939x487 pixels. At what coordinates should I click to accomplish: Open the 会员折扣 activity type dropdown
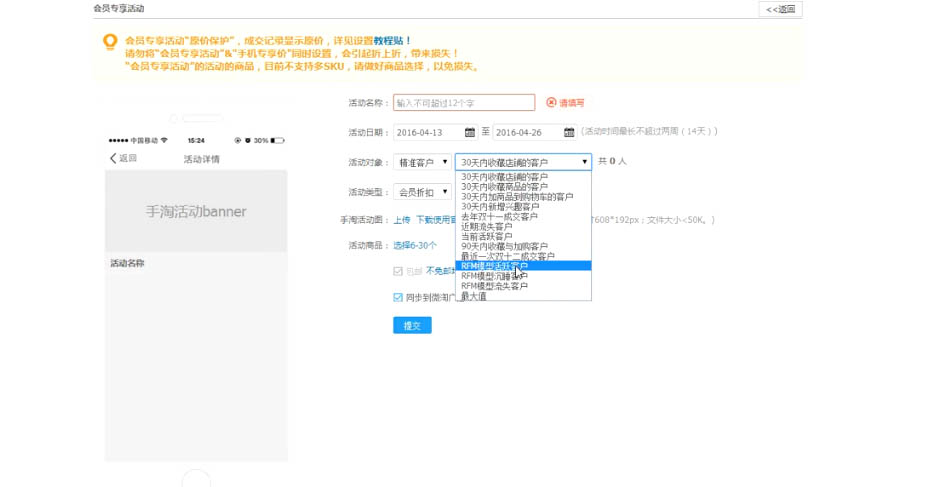pos(422,192)
